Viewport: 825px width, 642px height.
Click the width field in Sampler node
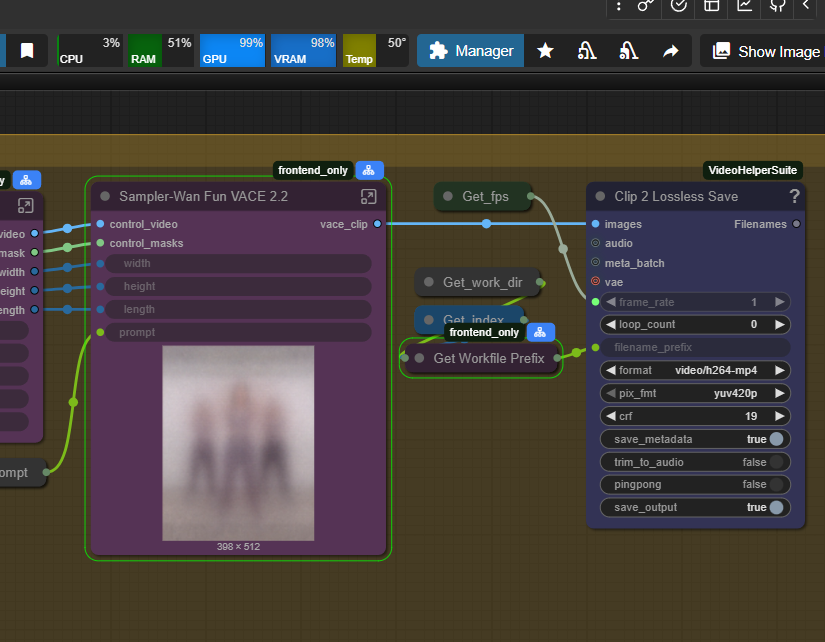point(238,263)
